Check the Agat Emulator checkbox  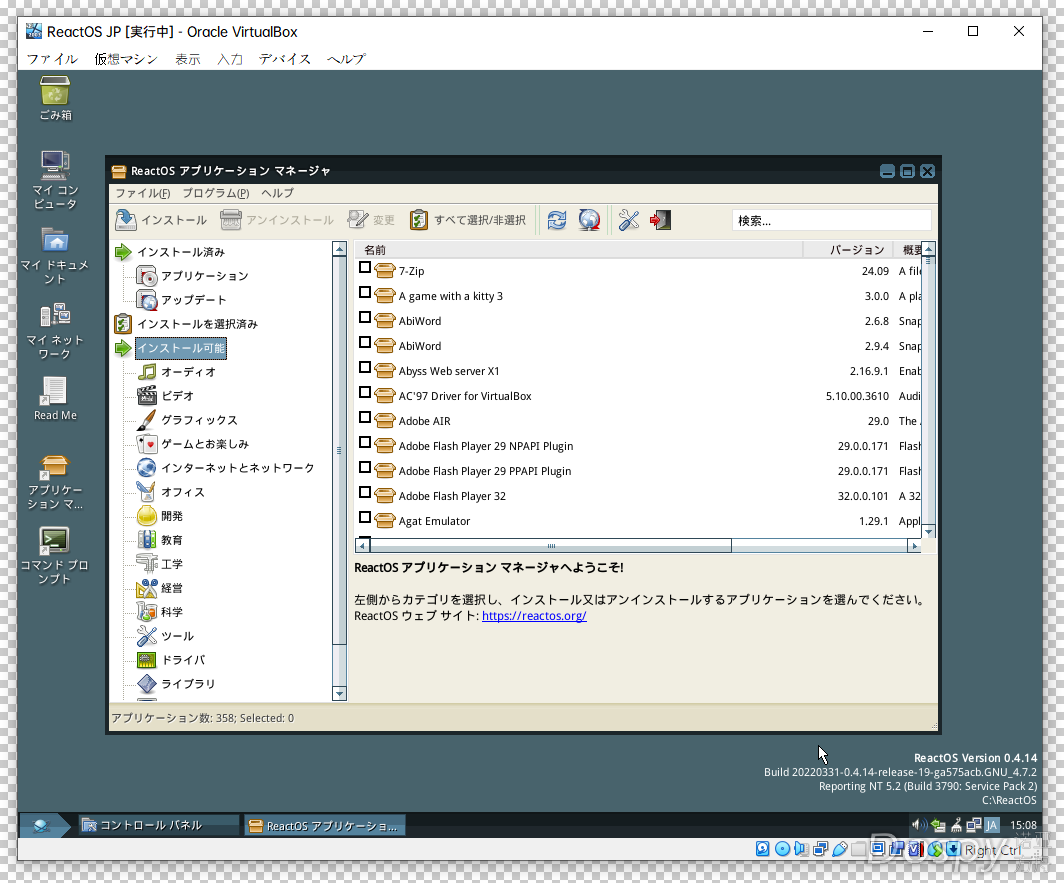click(x=365, y=518)
